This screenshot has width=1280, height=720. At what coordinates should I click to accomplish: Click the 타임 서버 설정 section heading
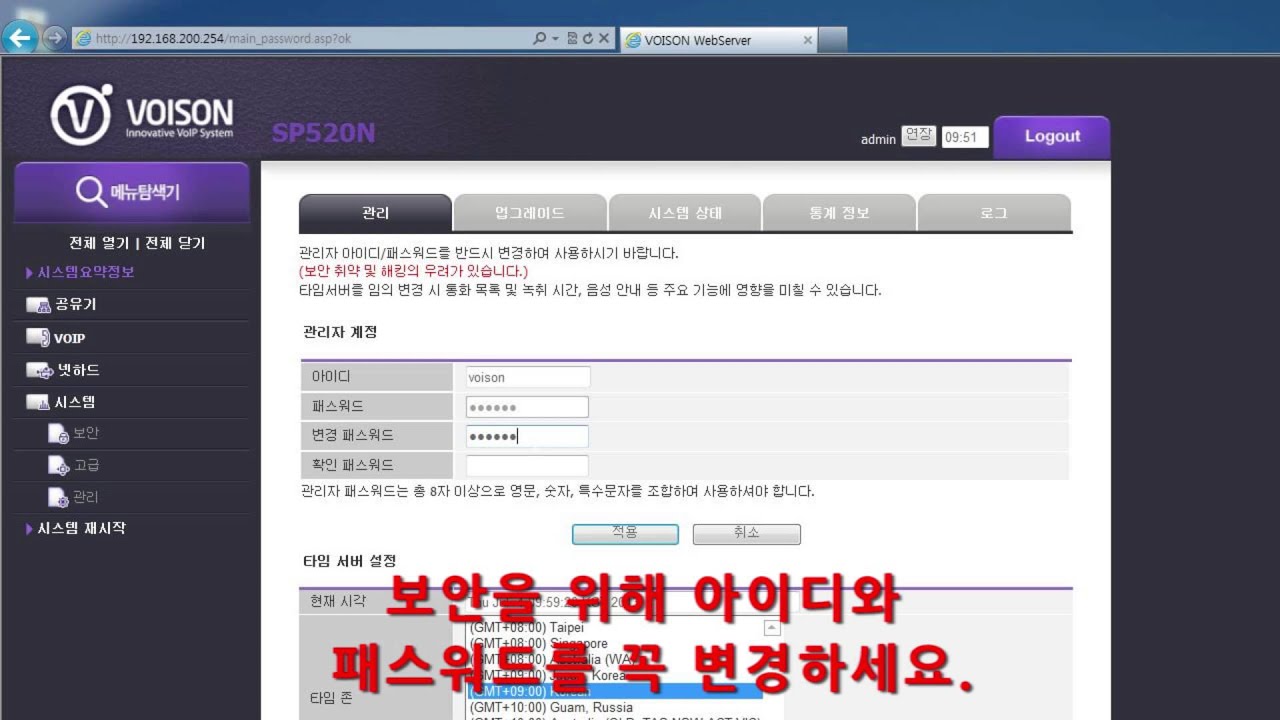pyautogui.click(x=350, y=562)
